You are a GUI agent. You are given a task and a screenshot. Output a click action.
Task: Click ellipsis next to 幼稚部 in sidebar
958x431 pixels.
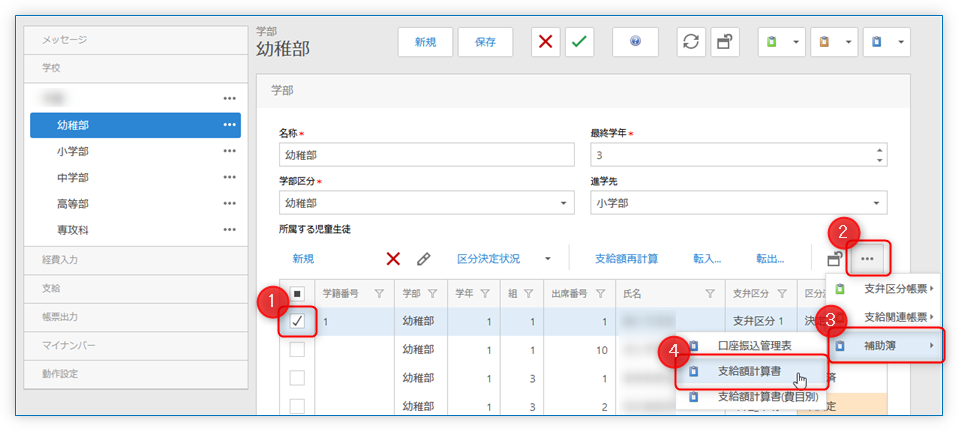click(x=230, y=125)
